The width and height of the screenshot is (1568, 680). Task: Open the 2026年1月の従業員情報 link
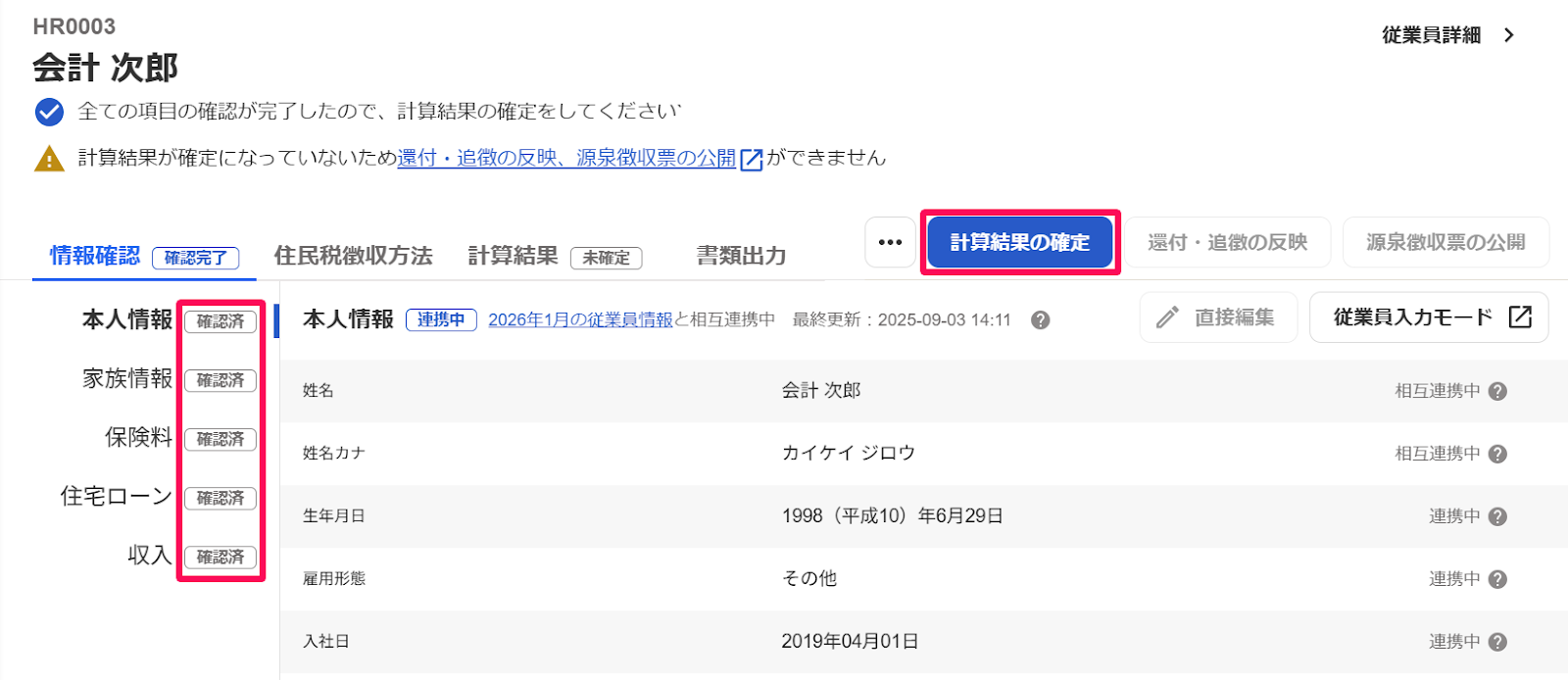(x=581, y=319)
